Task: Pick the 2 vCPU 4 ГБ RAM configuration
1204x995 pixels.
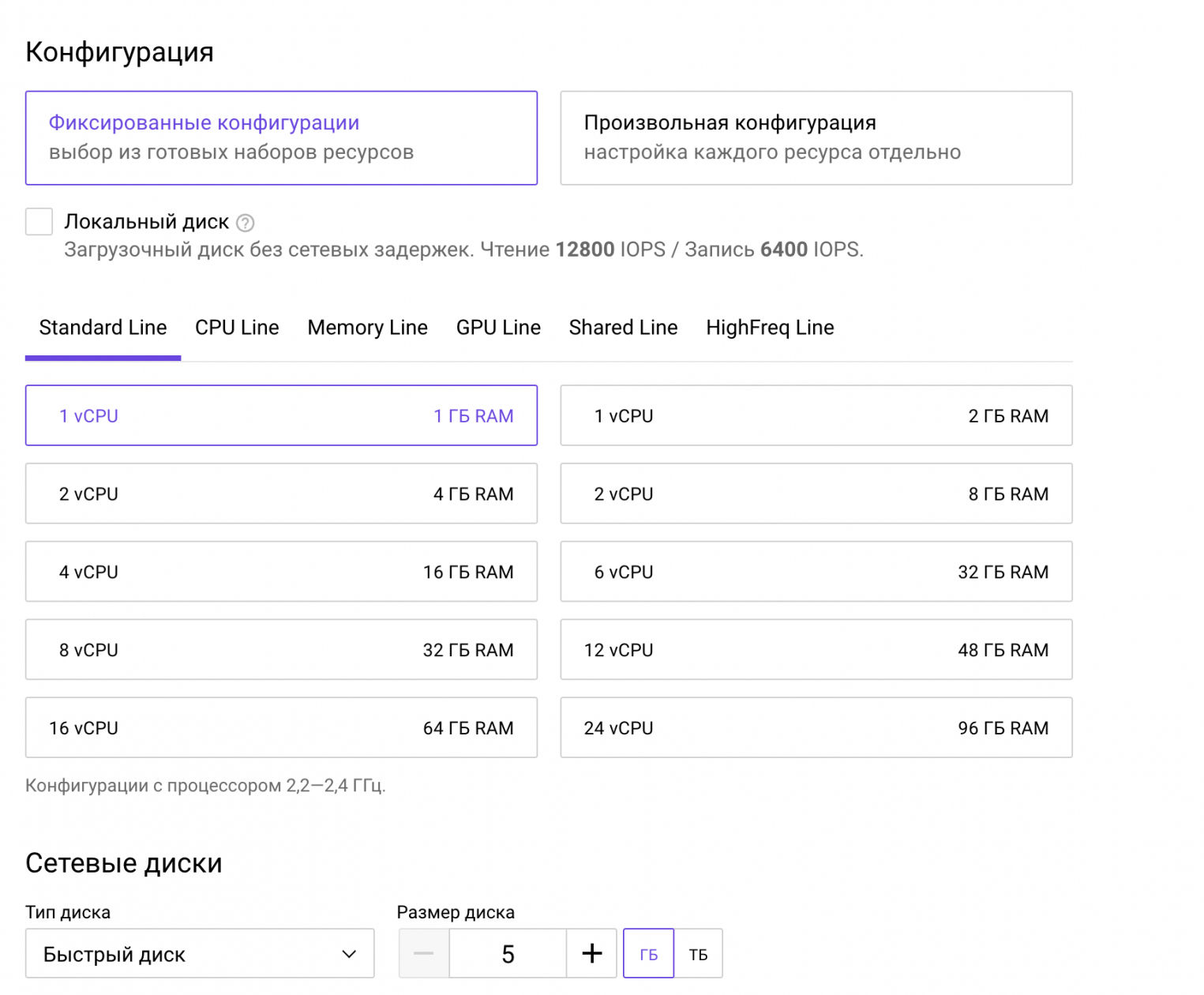Action: 281,494
